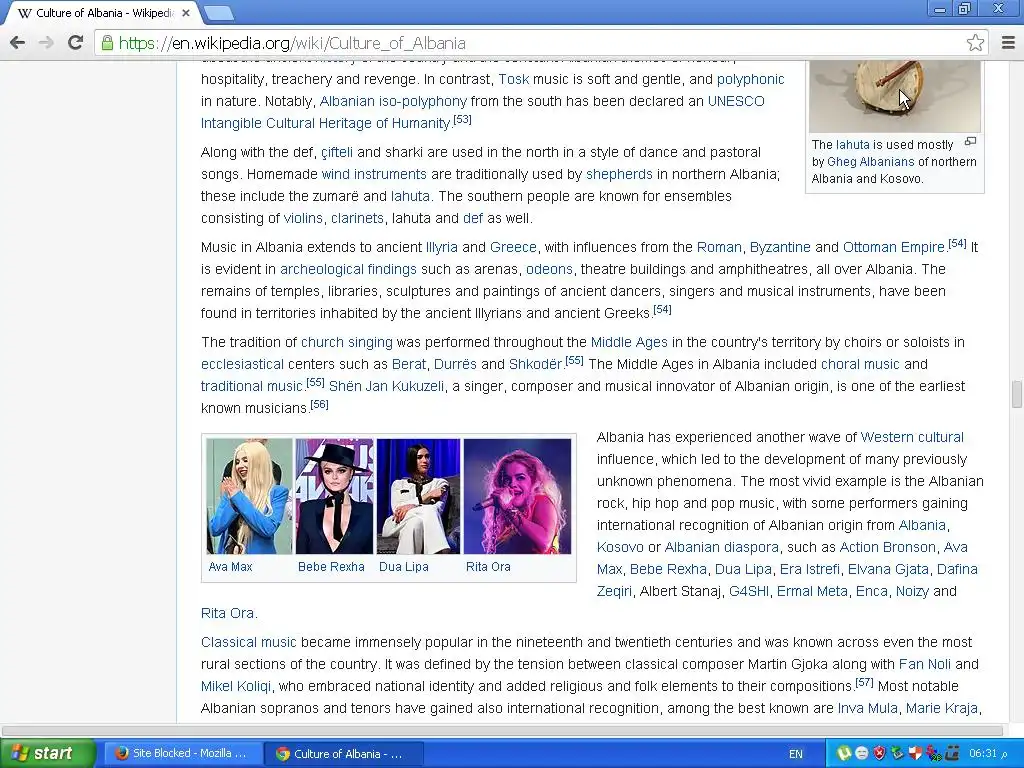
Task: Click the uTorrent tray icon
Action: pos(844,753)
